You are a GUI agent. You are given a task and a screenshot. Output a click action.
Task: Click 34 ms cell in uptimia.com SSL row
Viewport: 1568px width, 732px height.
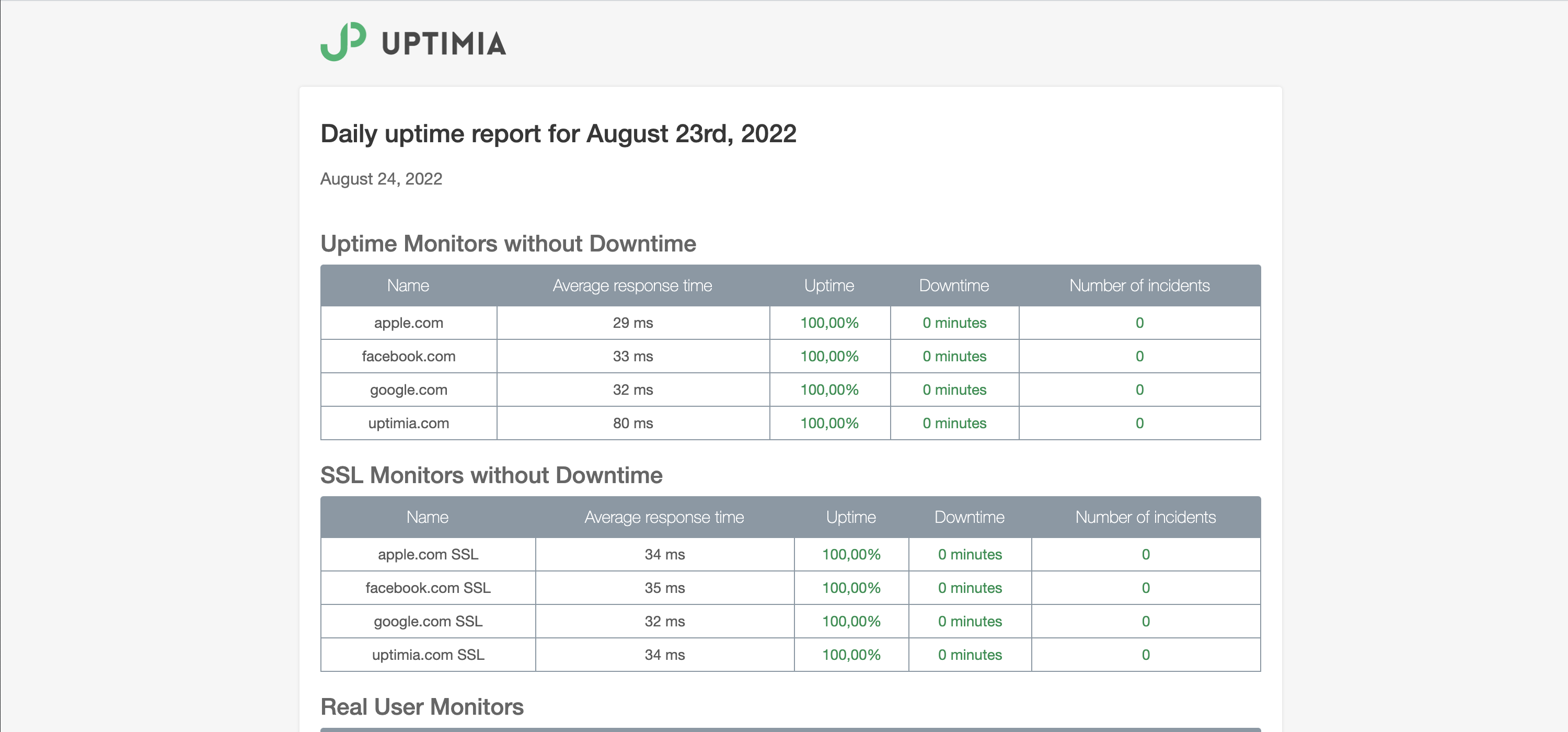665,655
